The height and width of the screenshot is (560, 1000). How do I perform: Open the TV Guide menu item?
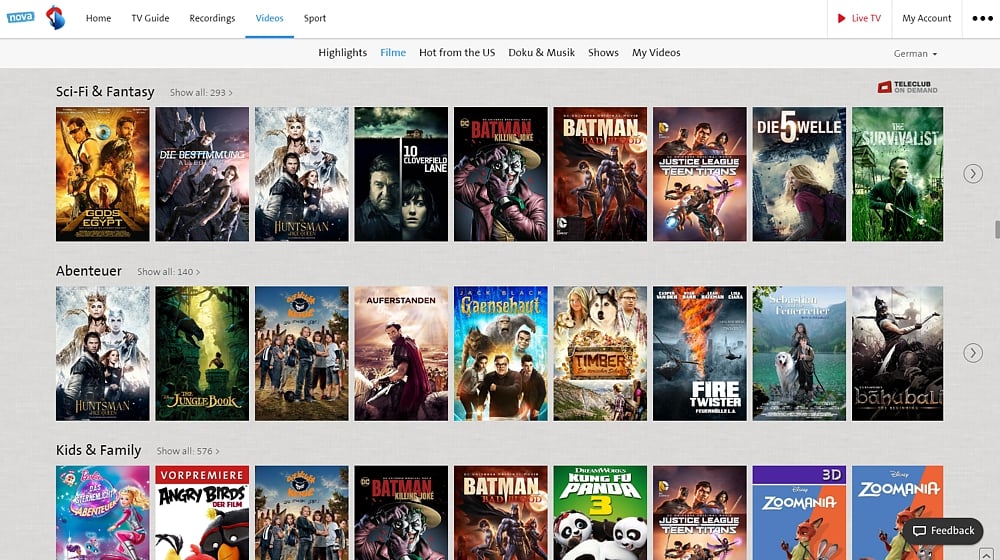click(151, 18)
